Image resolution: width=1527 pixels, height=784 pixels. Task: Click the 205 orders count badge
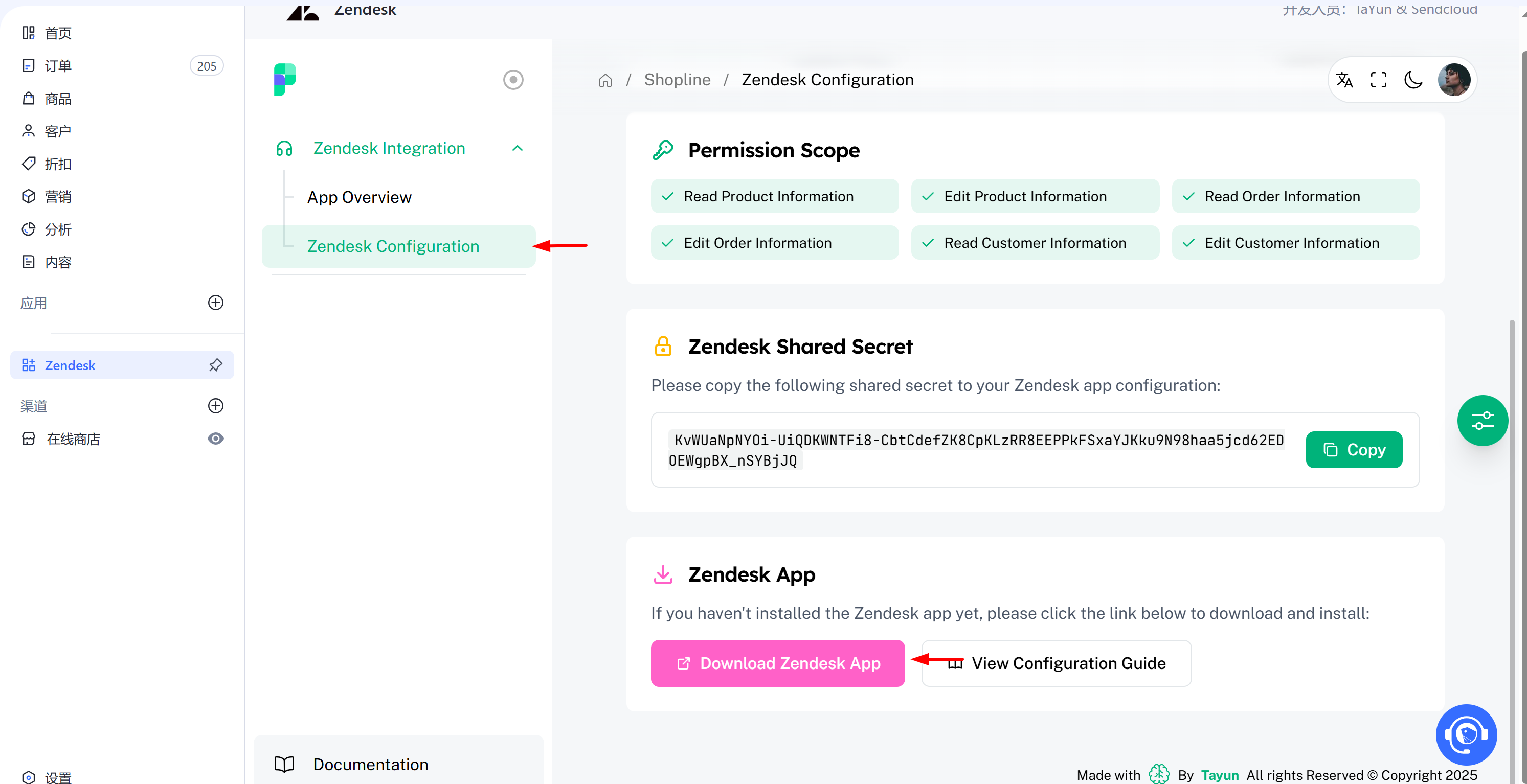pos(206,66)
